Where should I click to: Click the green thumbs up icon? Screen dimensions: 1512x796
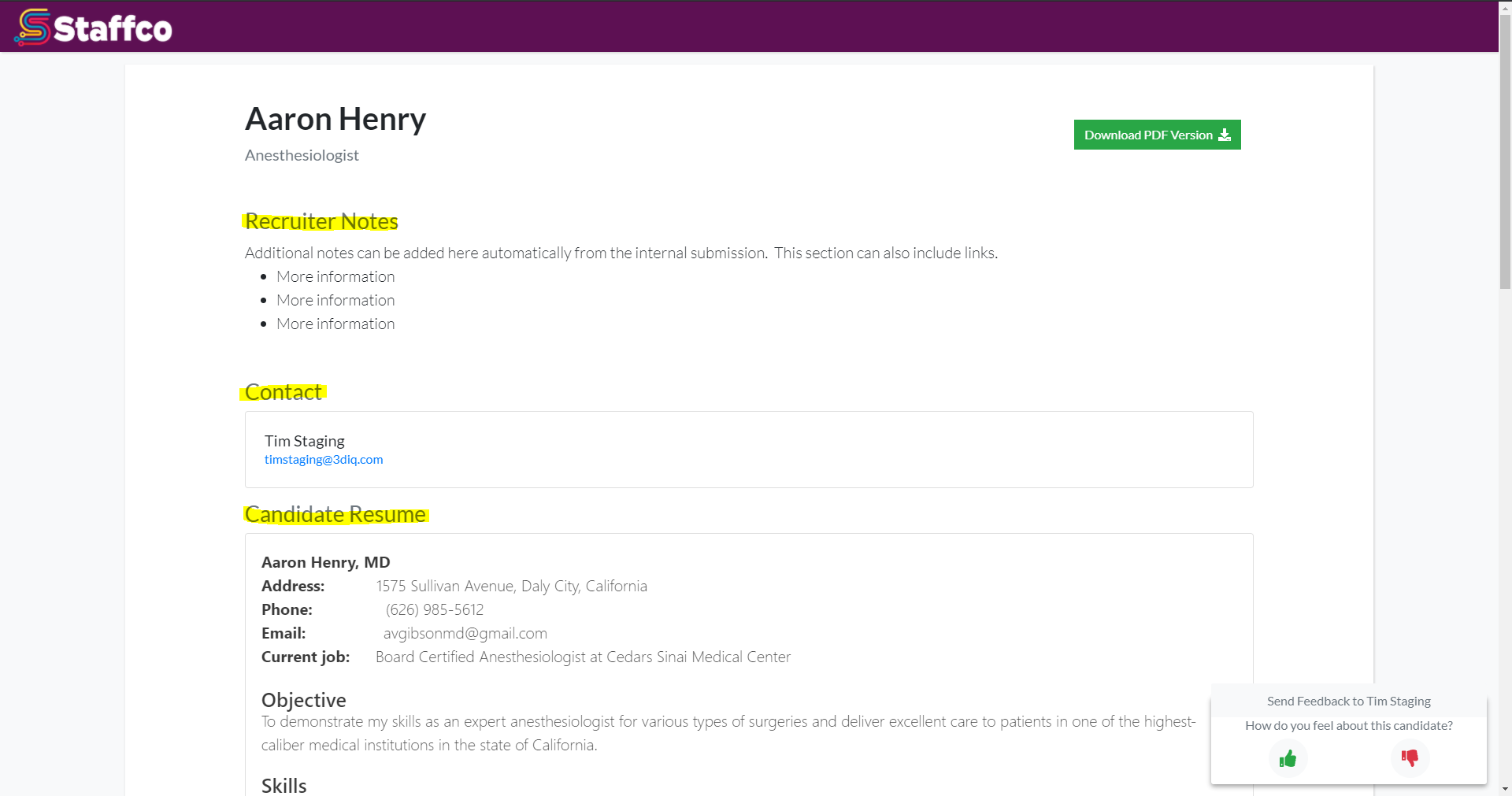1288,758
